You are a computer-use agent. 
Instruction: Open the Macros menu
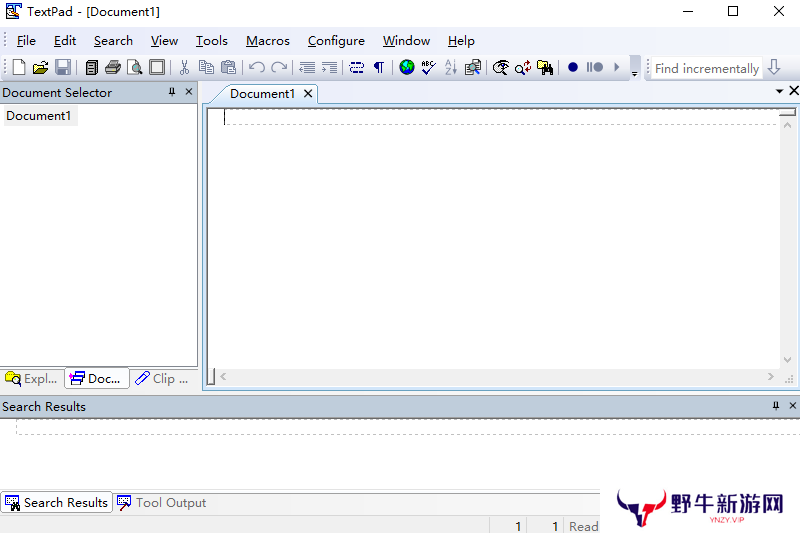click(268, 41)
